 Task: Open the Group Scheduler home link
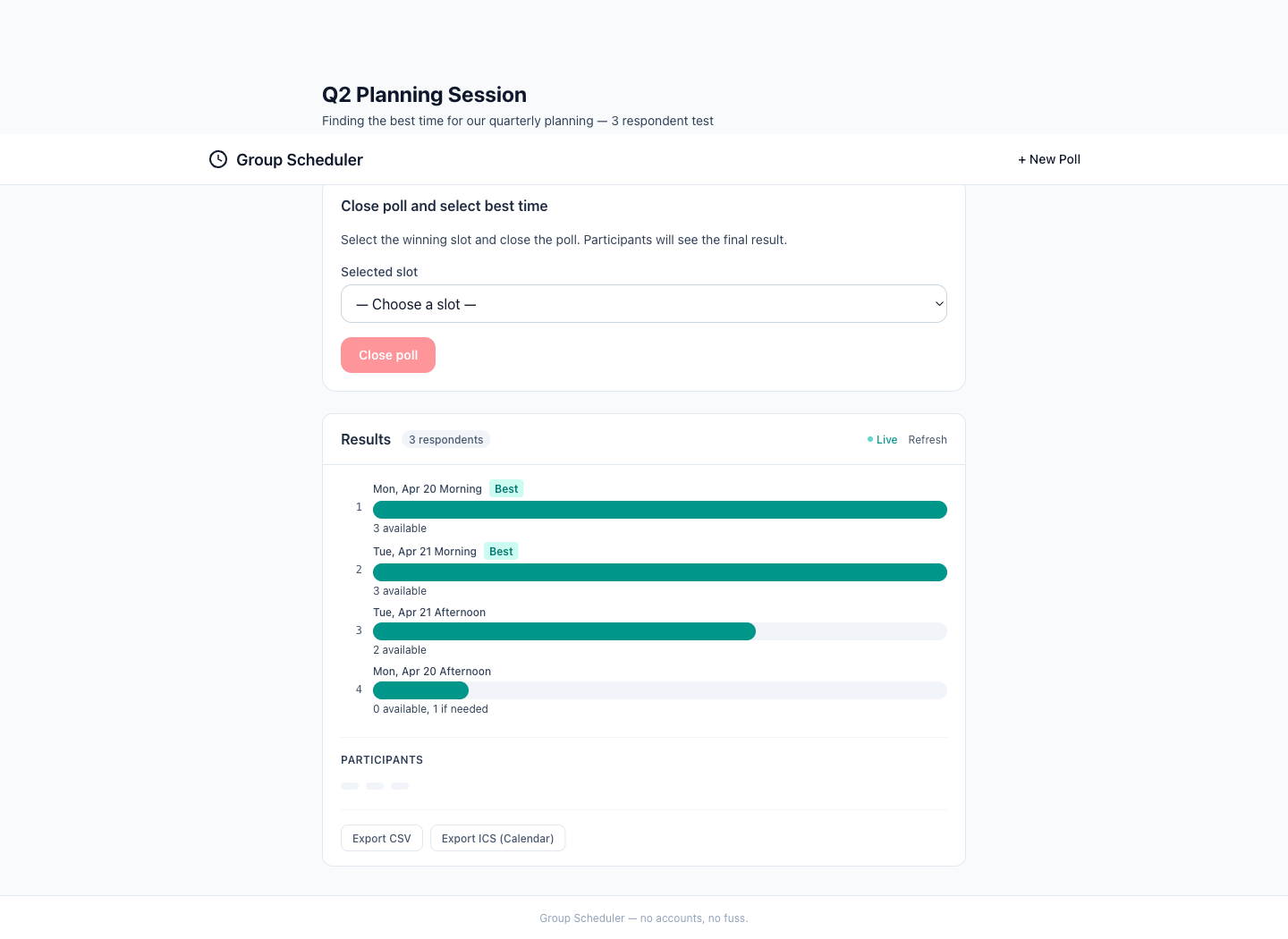(299, 160)
